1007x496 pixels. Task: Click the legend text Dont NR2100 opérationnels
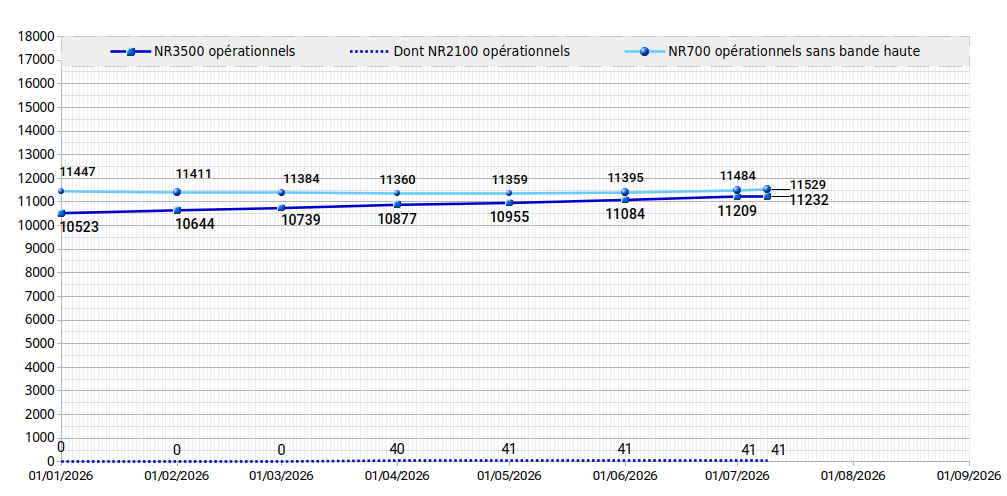(482, 51)
